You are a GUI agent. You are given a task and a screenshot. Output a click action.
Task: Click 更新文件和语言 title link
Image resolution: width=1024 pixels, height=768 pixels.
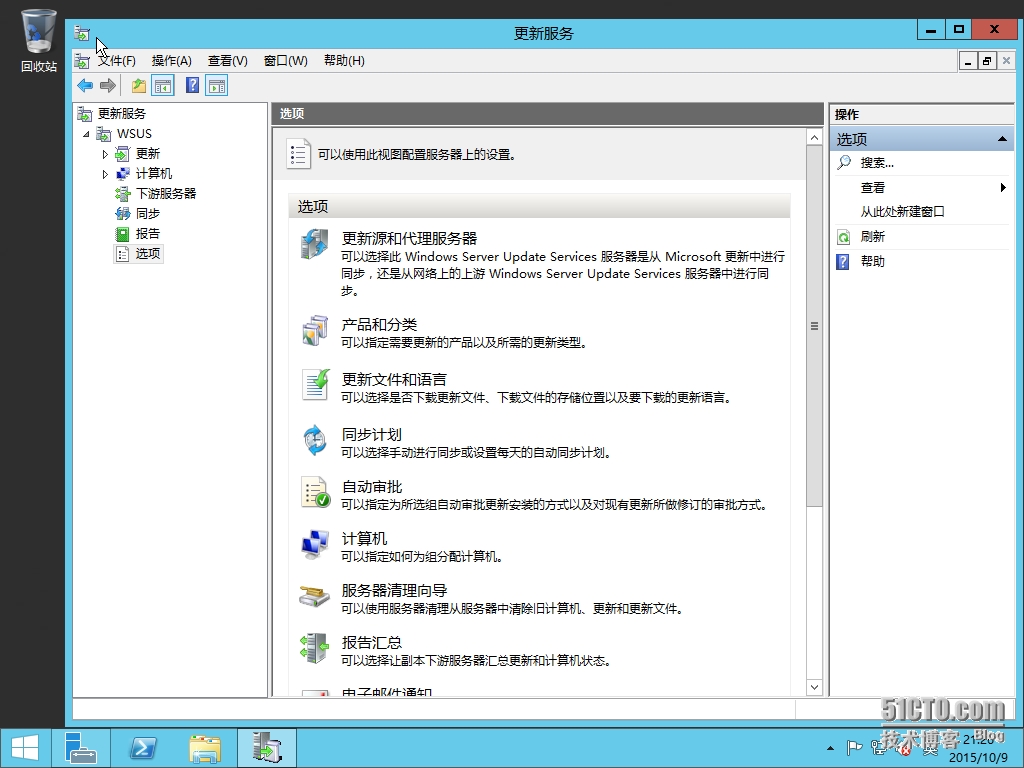pyautogui.click(x=394, y=379)
